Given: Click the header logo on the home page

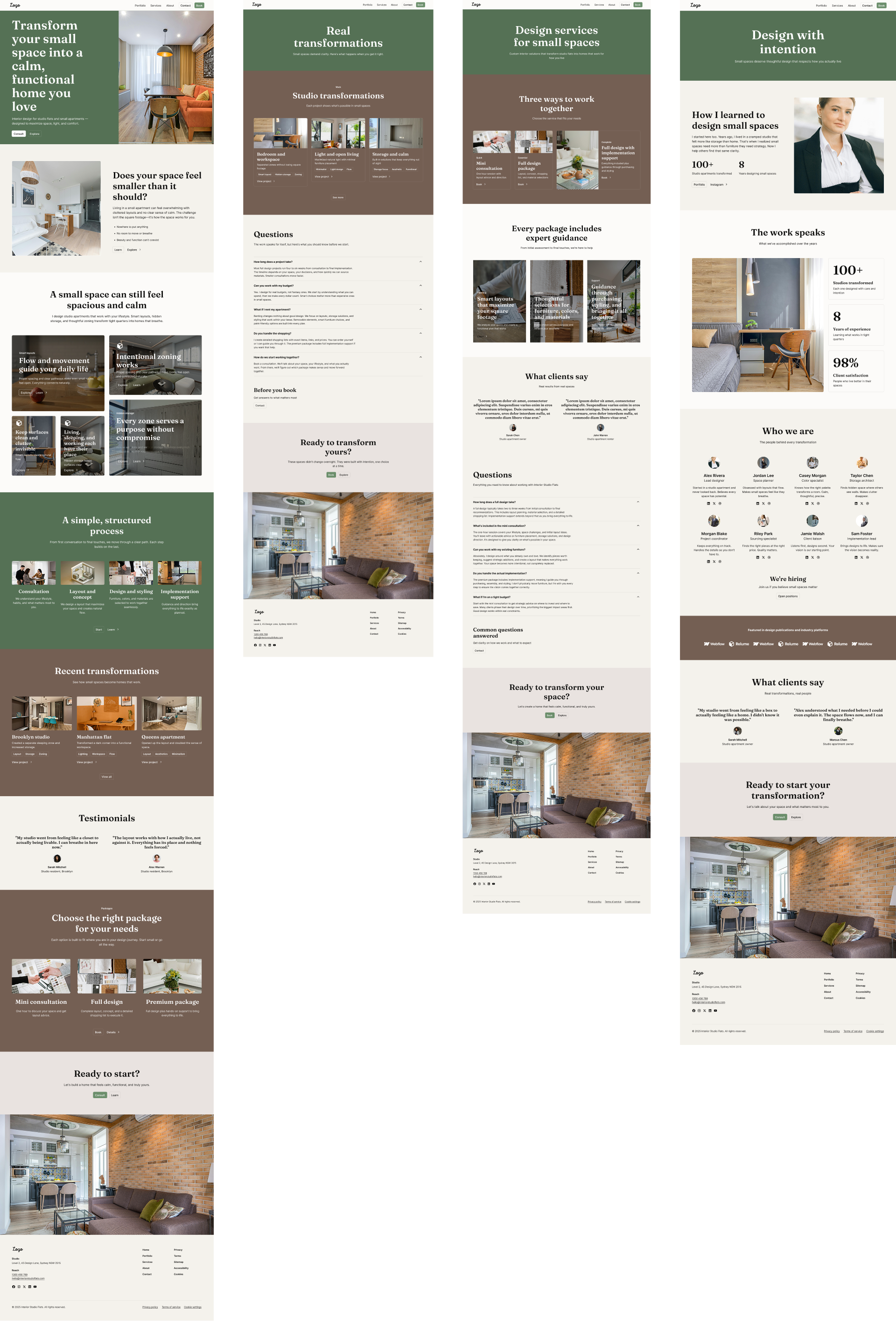Looking at the screenshot, I should coord(15,5).
